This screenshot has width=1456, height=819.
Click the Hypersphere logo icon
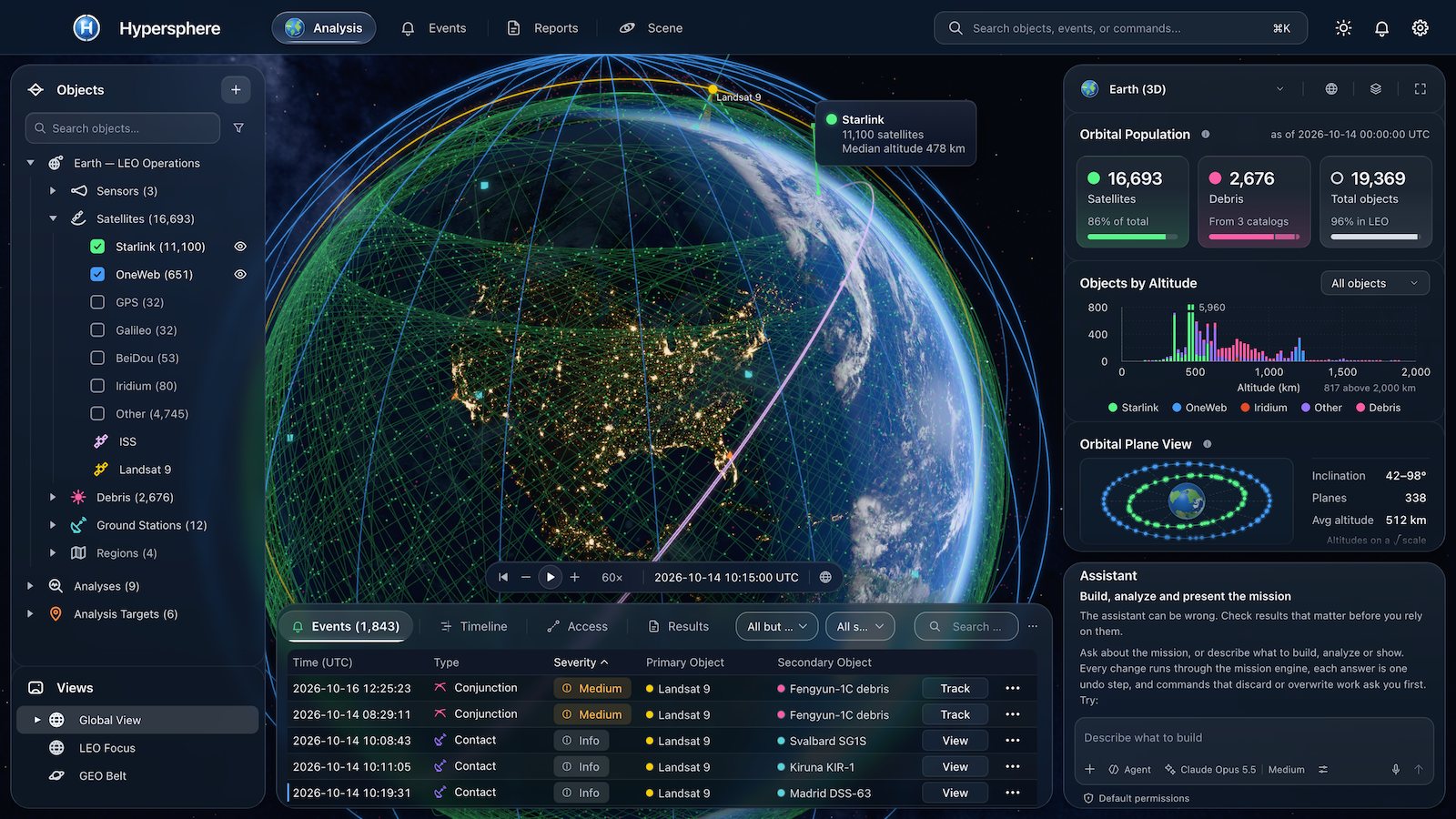click(86, 28)
